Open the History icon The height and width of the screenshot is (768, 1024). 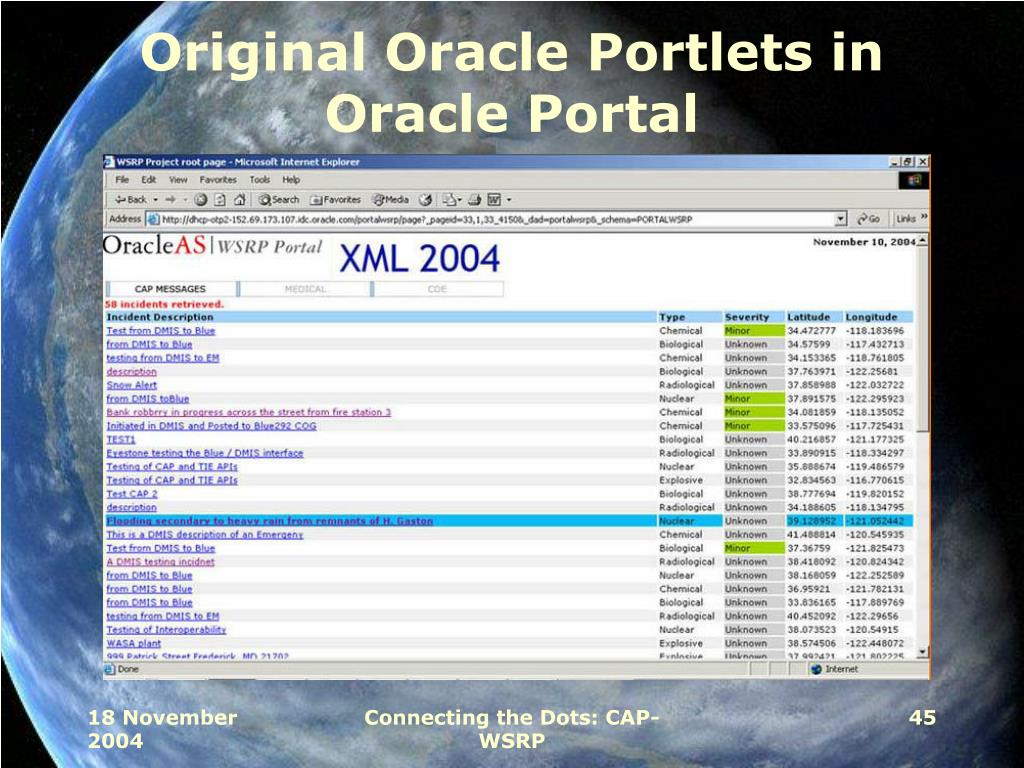pos(426,200)
